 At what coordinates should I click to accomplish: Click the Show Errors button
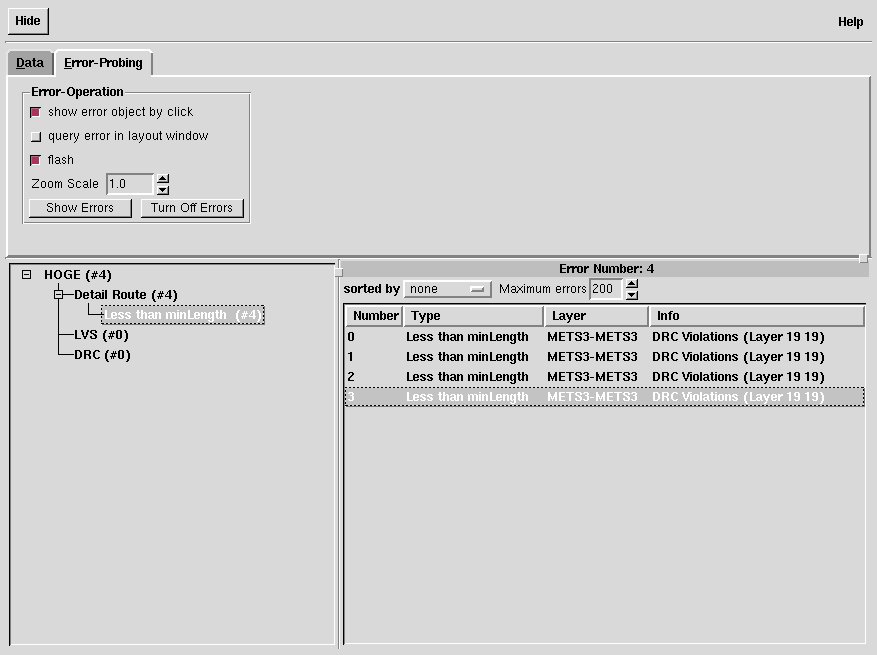pyautogui.click(x=80, y=208)
